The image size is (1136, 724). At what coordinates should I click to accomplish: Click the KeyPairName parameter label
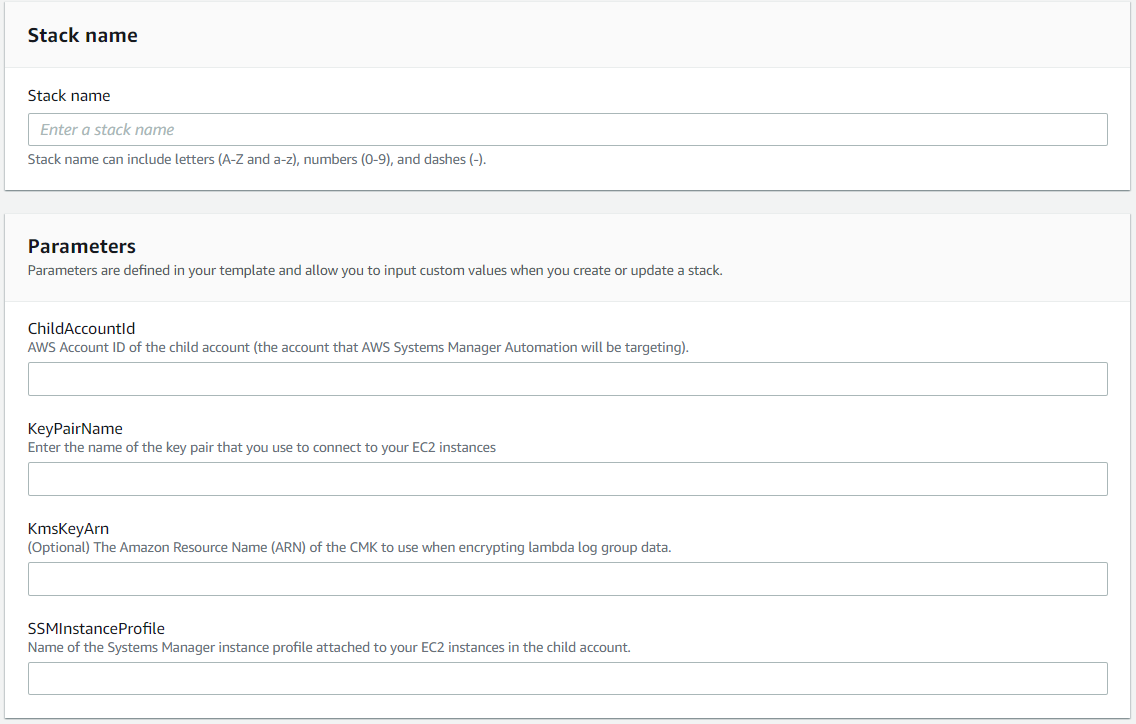(x=74, y=428)
